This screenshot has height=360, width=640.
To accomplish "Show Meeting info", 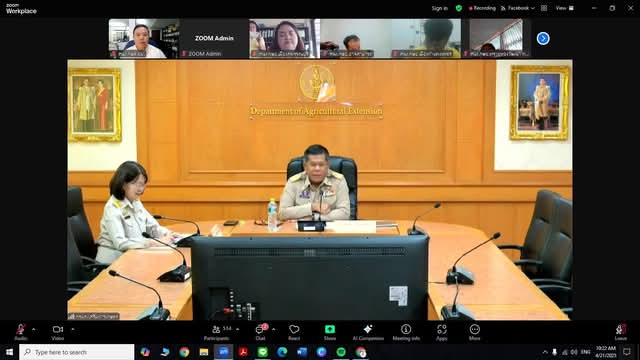I will pos(406,332).
